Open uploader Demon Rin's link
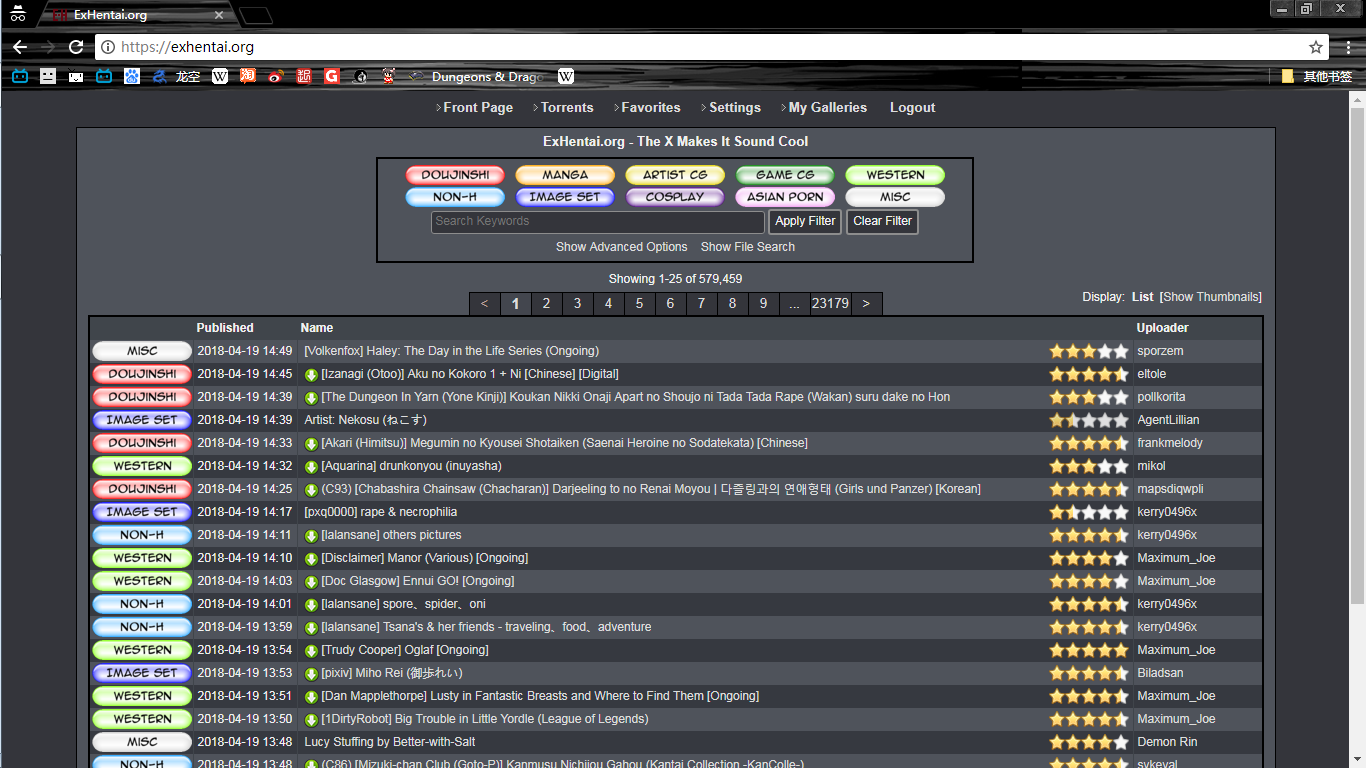Viewport: 1366px width, 768px height. click(x=1169, y=743)
